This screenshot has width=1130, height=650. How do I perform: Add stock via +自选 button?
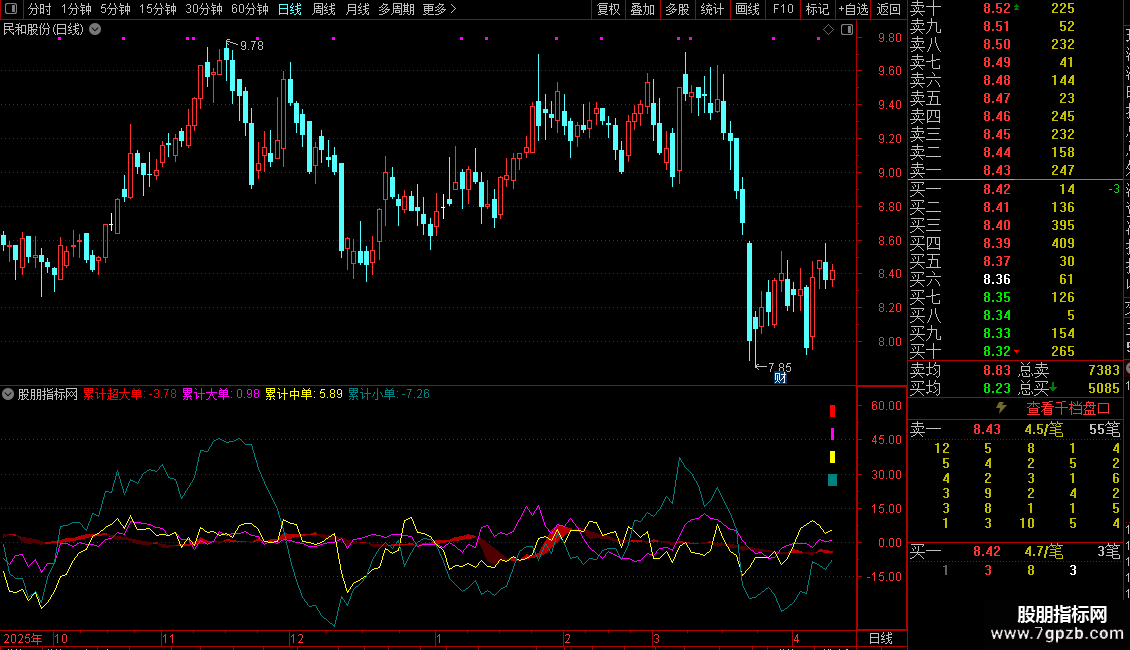tap(852, 9)
